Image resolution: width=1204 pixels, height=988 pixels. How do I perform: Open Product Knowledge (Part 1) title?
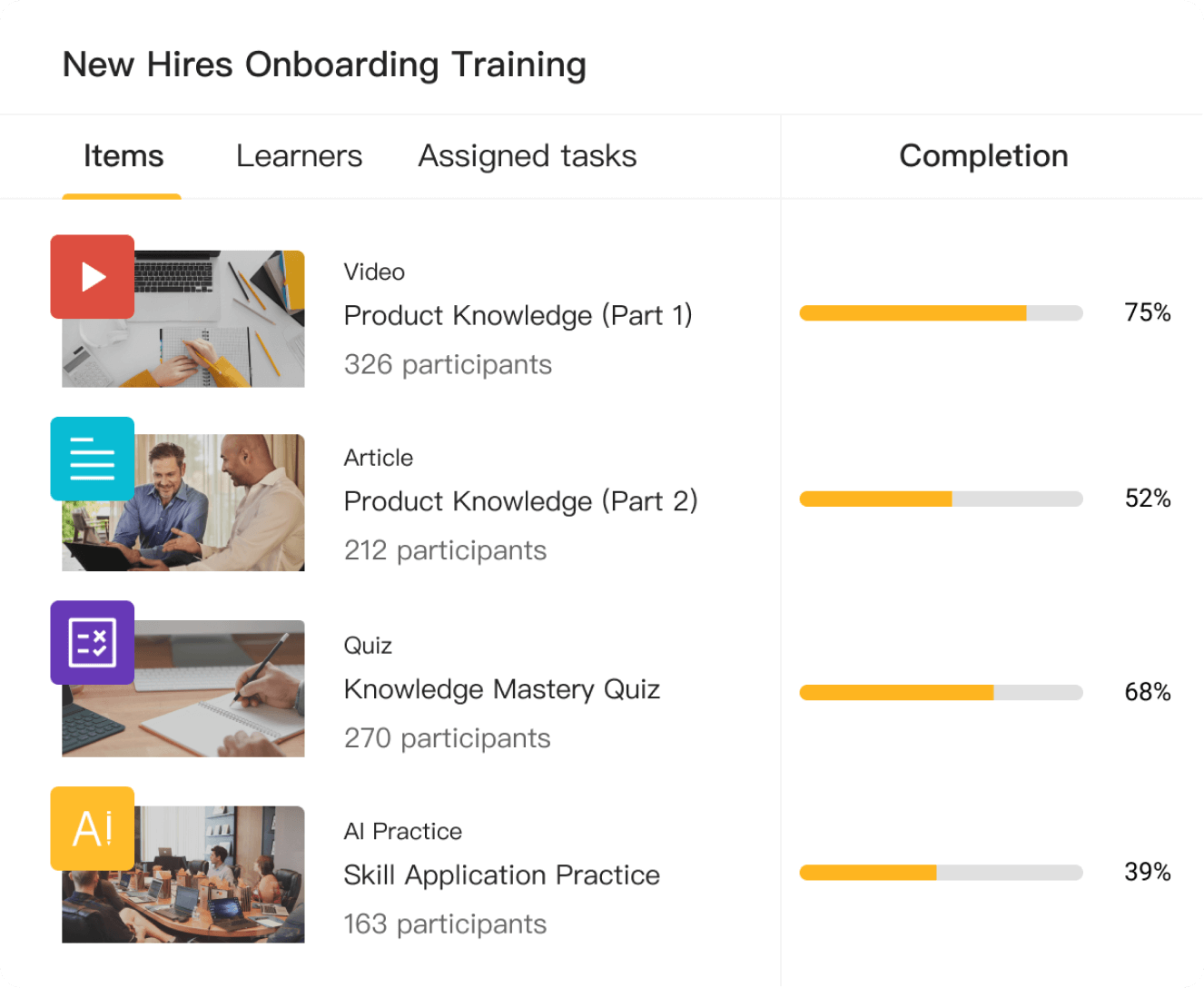518,315
